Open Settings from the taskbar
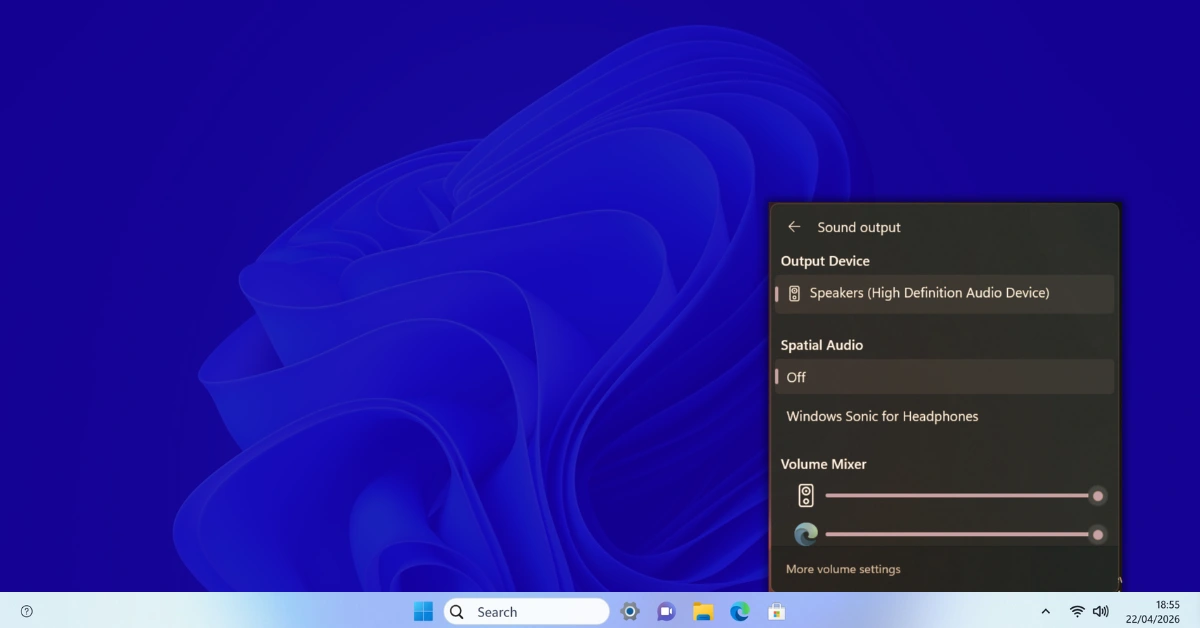 (x=630, y=611)
